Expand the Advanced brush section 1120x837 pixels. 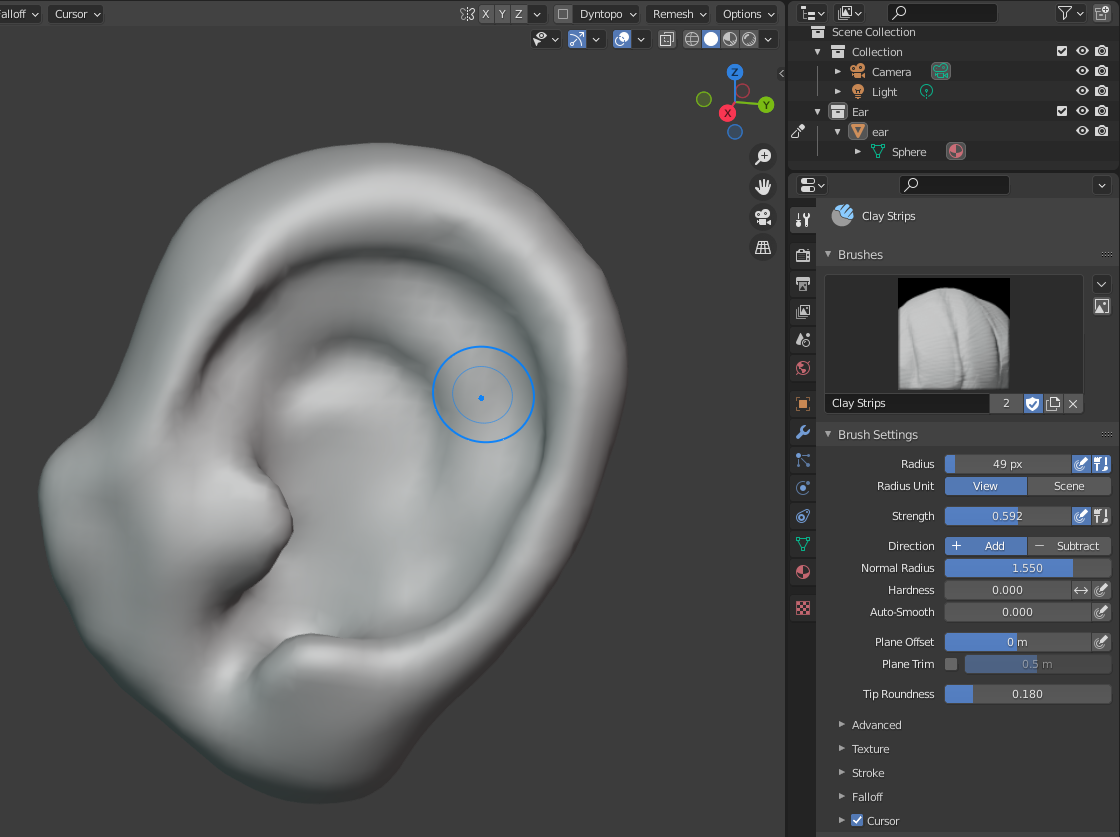tap(876, 725)
